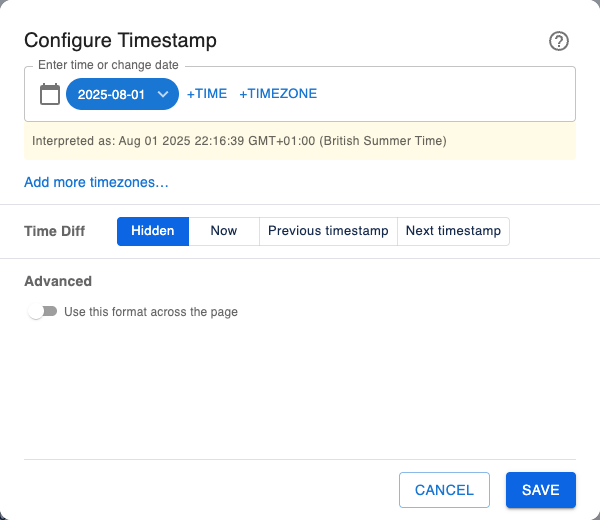600x520 pixels.
Task: Open the help question mark icon
Action: (559, 41)
